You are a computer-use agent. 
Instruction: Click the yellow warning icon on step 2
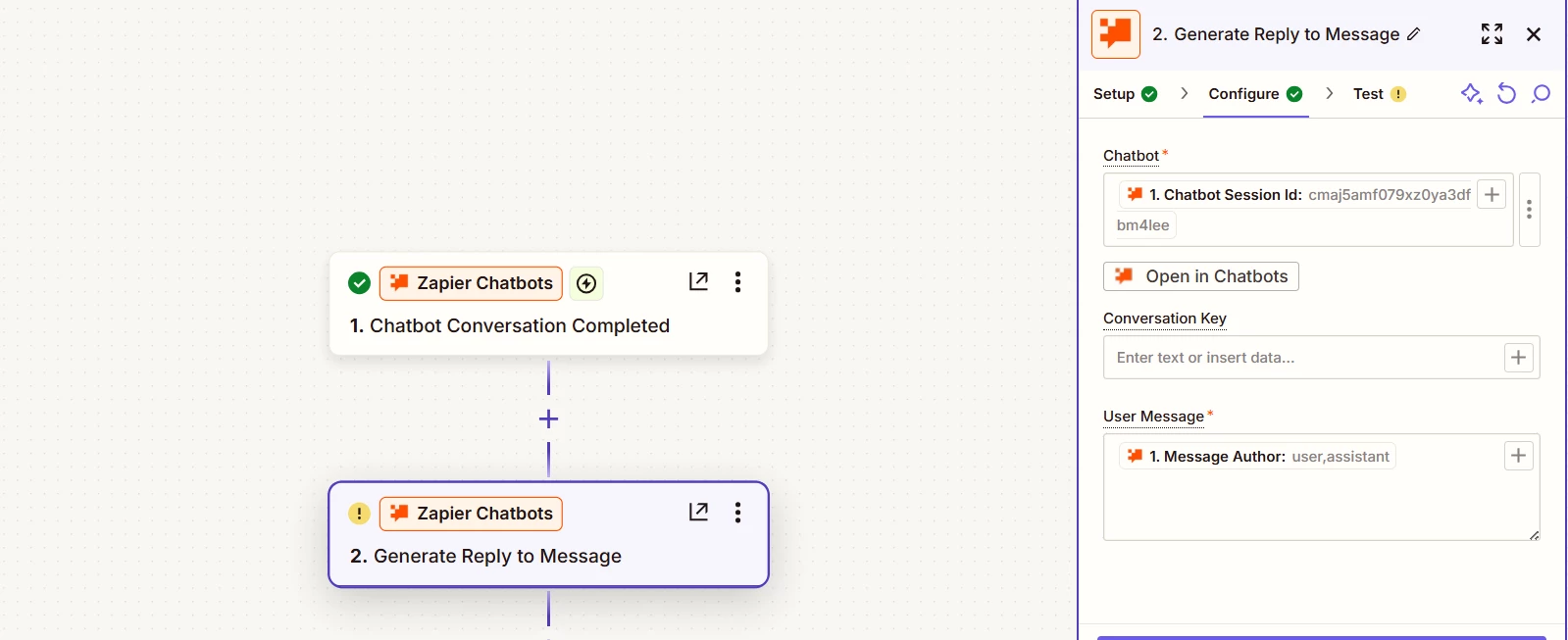[360, 514]
